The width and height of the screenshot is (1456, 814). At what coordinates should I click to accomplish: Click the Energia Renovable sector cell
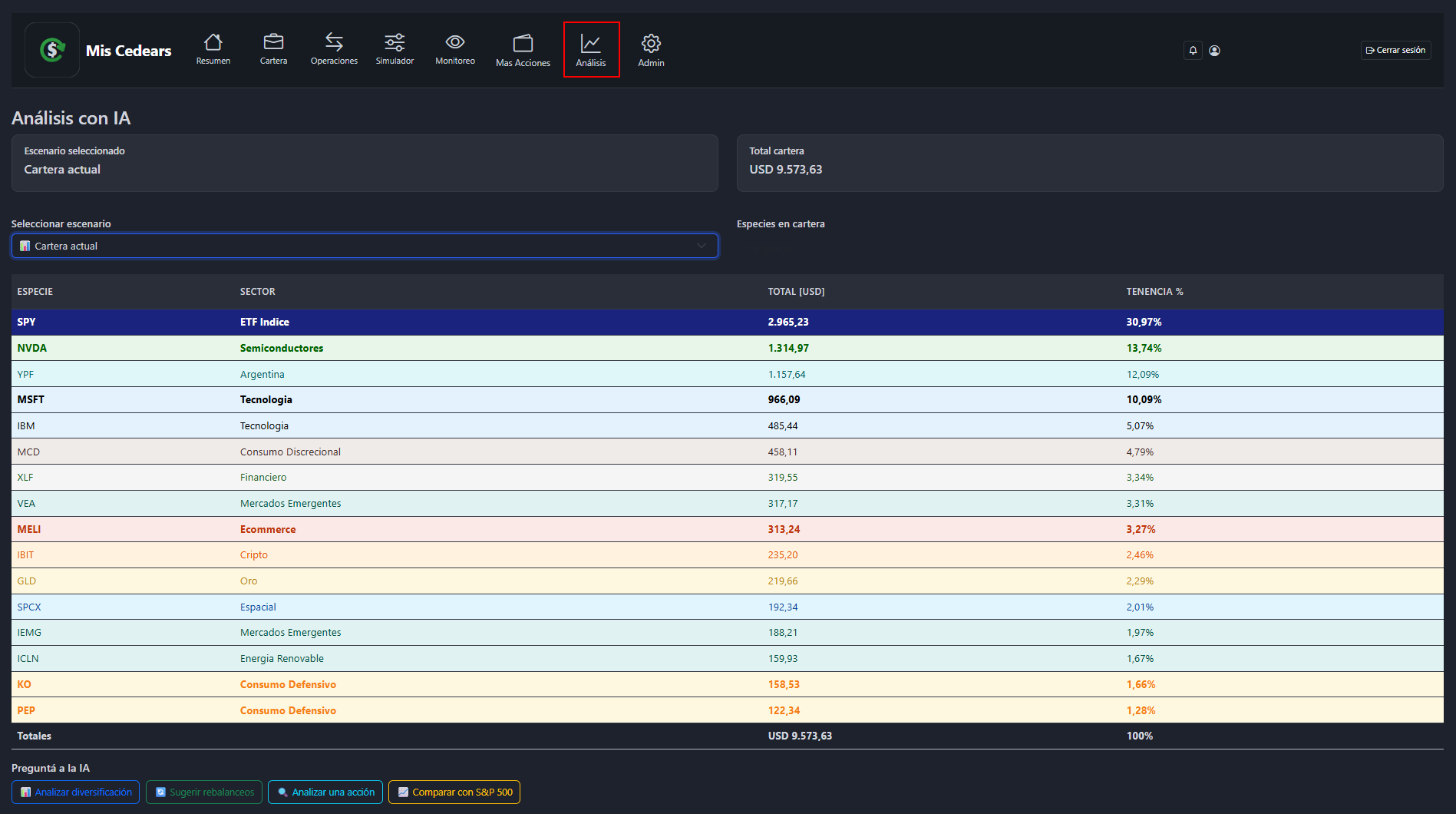(282, 658)
